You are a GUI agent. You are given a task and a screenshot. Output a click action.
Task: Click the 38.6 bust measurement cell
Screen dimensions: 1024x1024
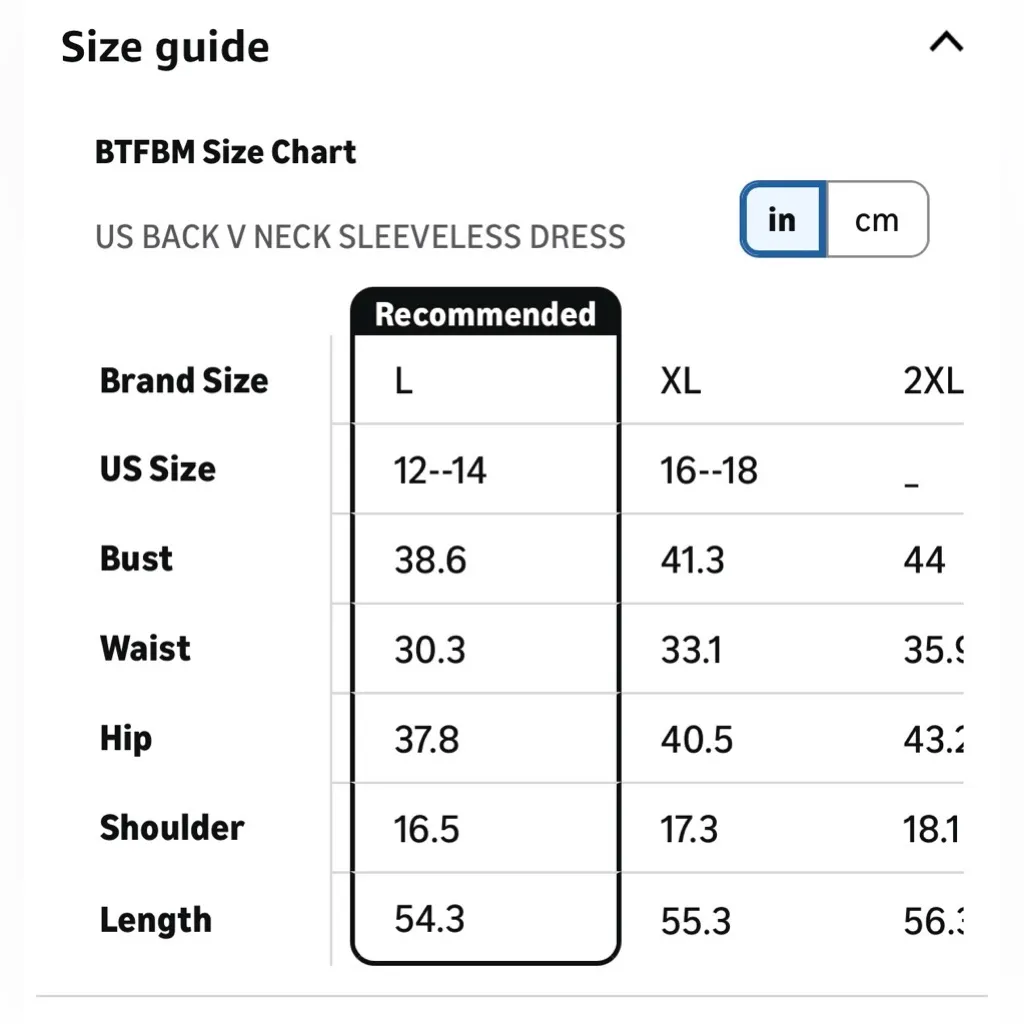(x=430, y=560)
